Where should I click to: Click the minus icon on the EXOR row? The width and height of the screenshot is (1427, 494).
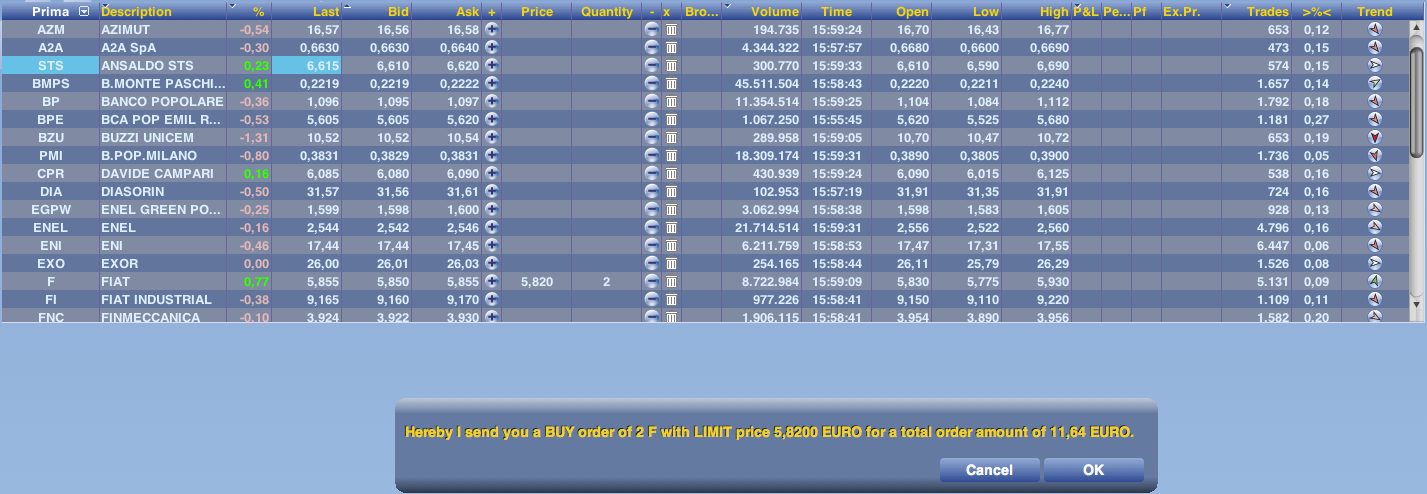[x=652, y=264]
